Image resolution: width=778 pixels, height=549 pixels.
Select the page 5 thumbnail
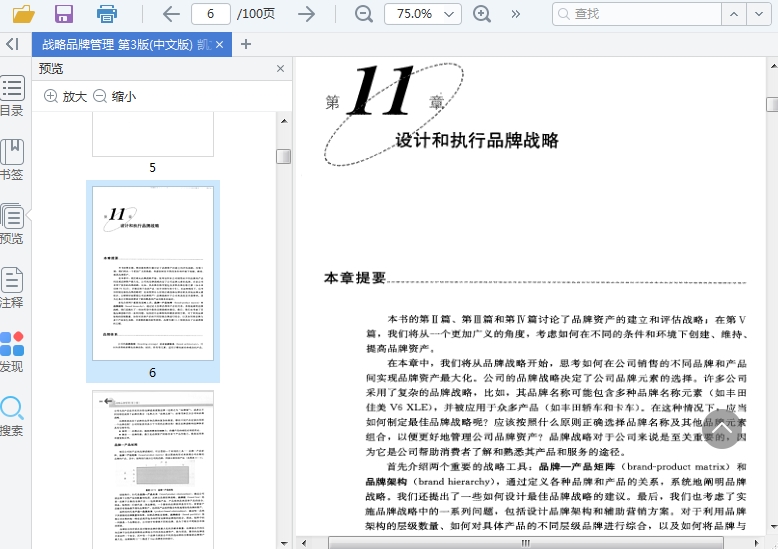pyautogui.click(x=153, y=134)
